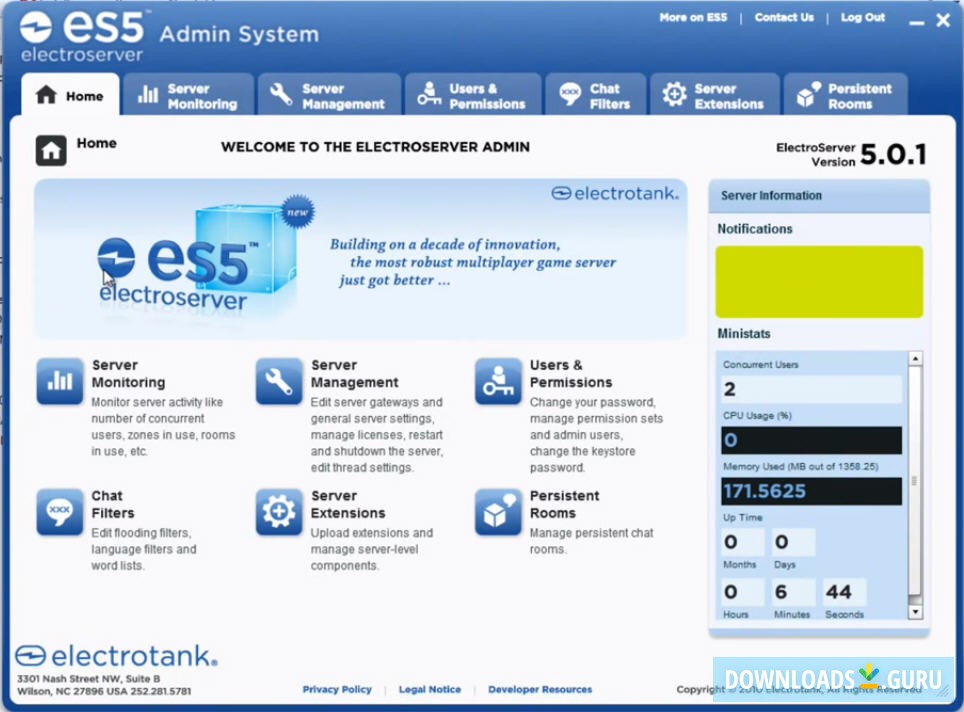
Task: Click the Persistent Rooms cube icon
Action: pyautogui.click(x=497, y=513)
